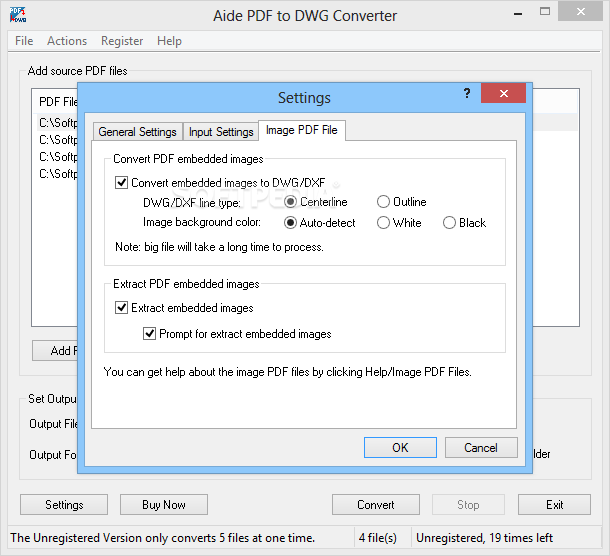Screen dimensions: 610x556
Task: Click the Aide PDF to DWG app icon
Action: [x=18, y=15]
